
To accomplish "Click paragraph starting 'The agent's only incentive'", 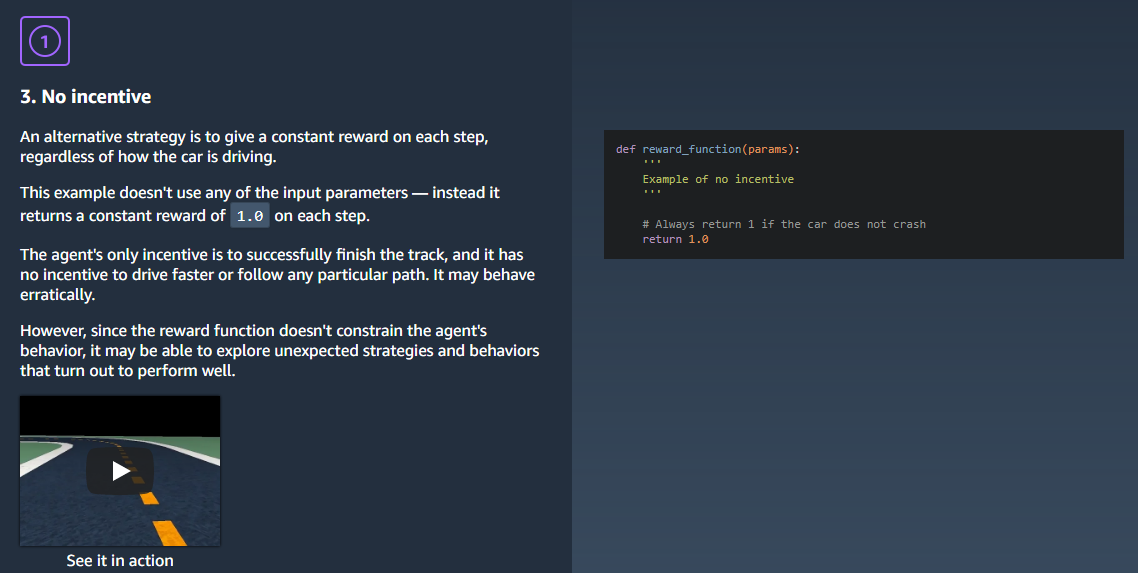I will pyautogui.click(x=277, y=274).
